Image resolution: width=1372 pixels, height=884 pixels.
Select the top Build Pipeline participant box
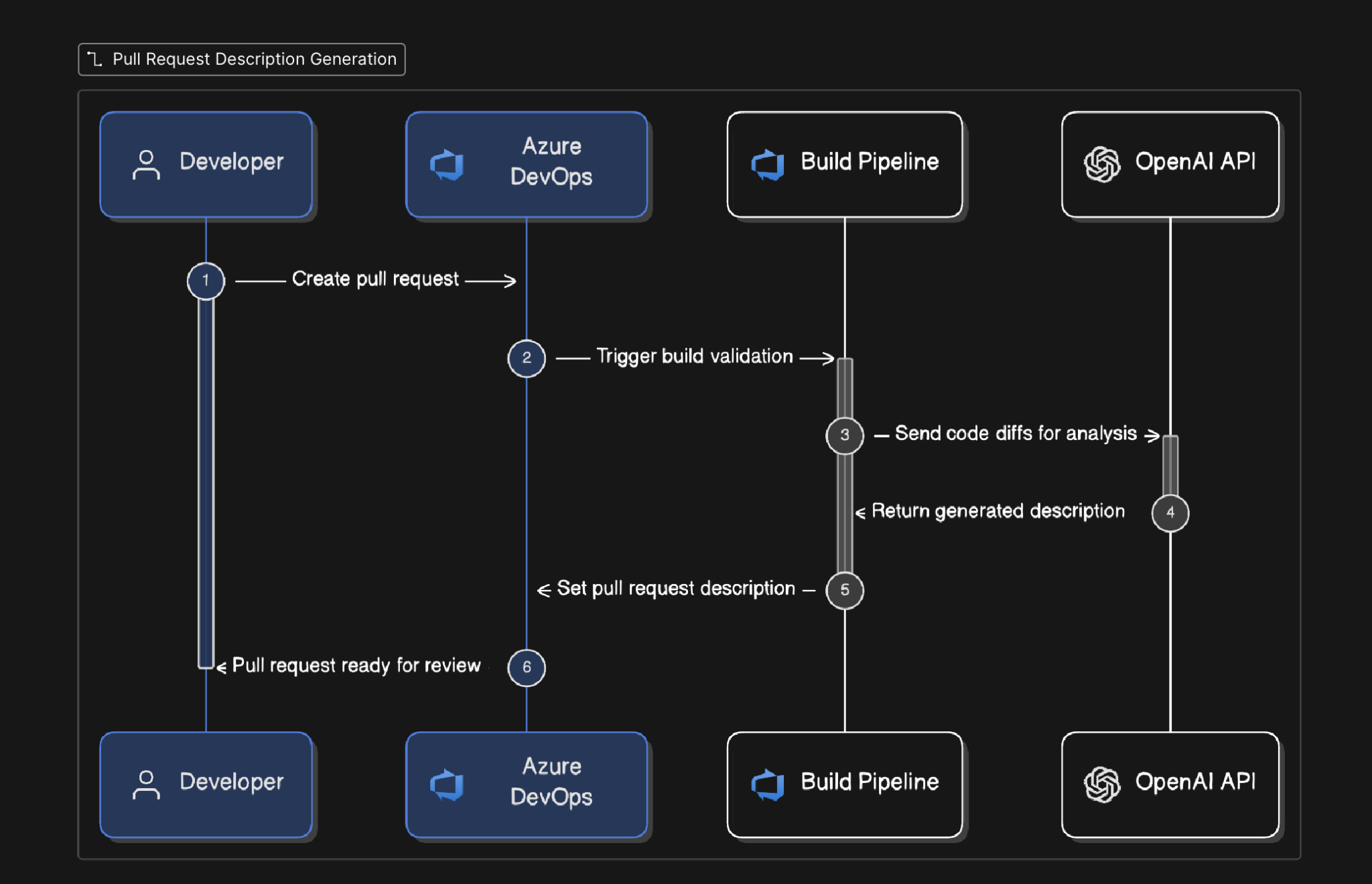coord(845,164)
